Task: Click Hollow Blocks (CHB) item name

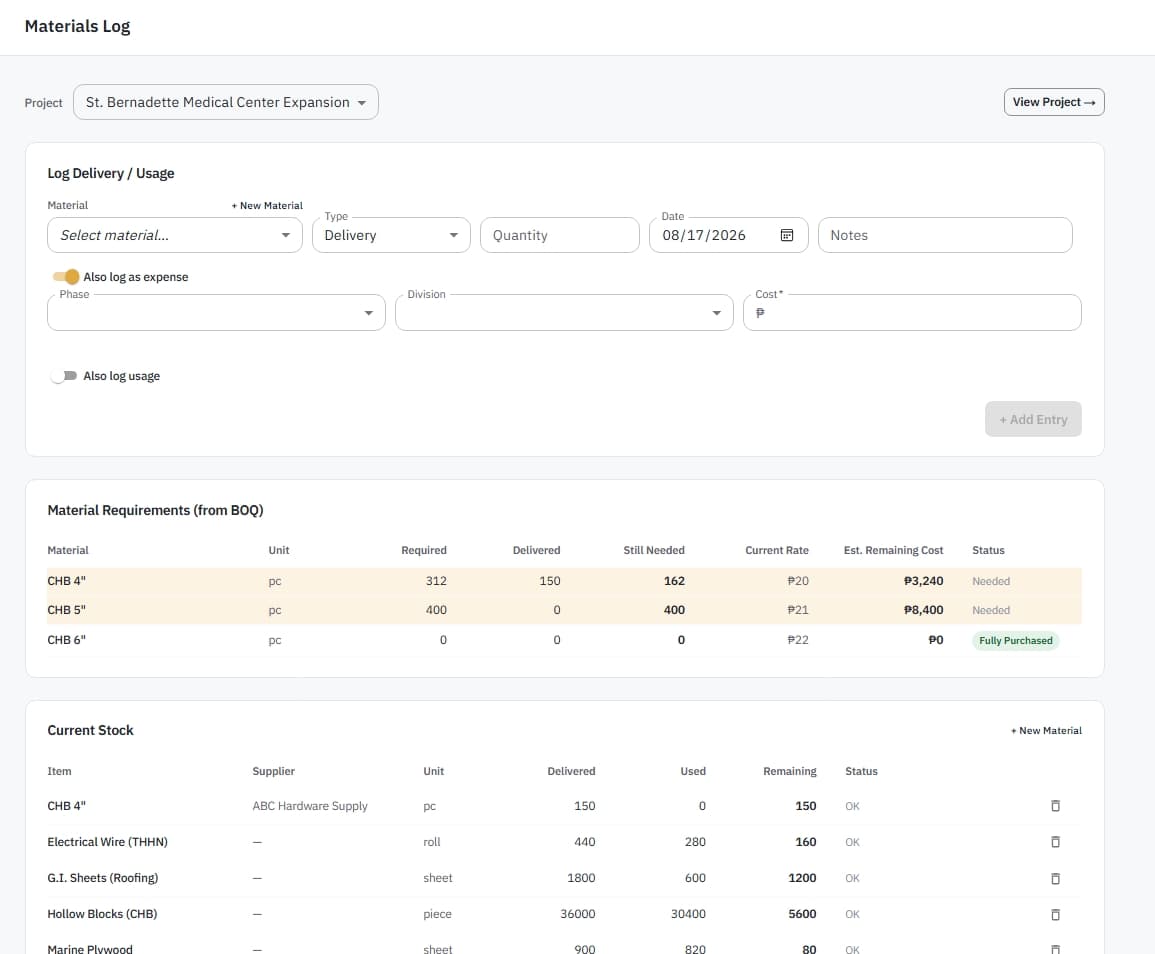Action: point(102,914)
